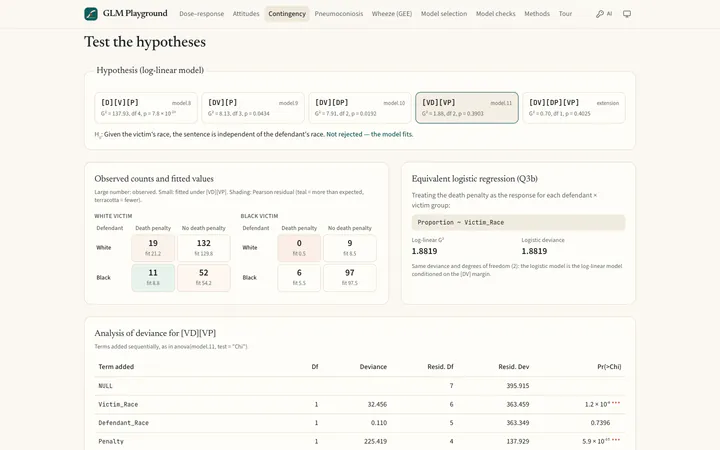The width and height of the screenshot is (720, 450).
Task: Click the 'Not rejected — the model fits' text
Action: [x=370, y=135]
